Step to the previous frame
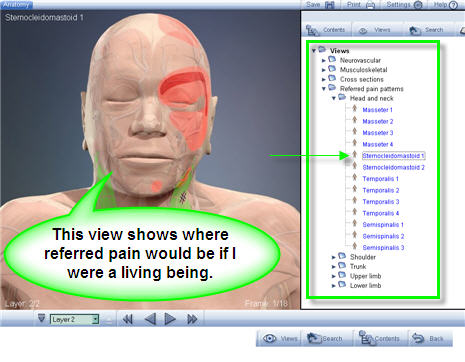The width and height of the screenshot is (465, 362). click(x=150, y=319)
